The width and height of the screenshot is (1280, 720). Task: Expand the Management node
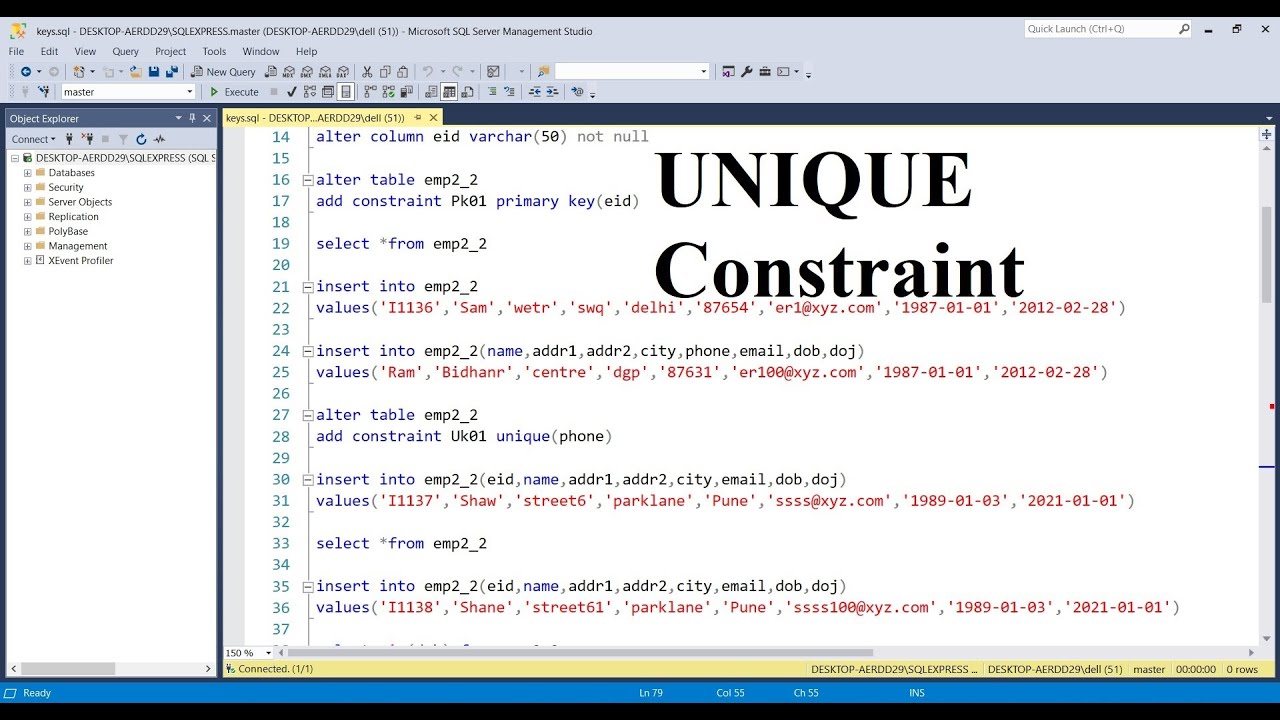click(x=27, y=246)
